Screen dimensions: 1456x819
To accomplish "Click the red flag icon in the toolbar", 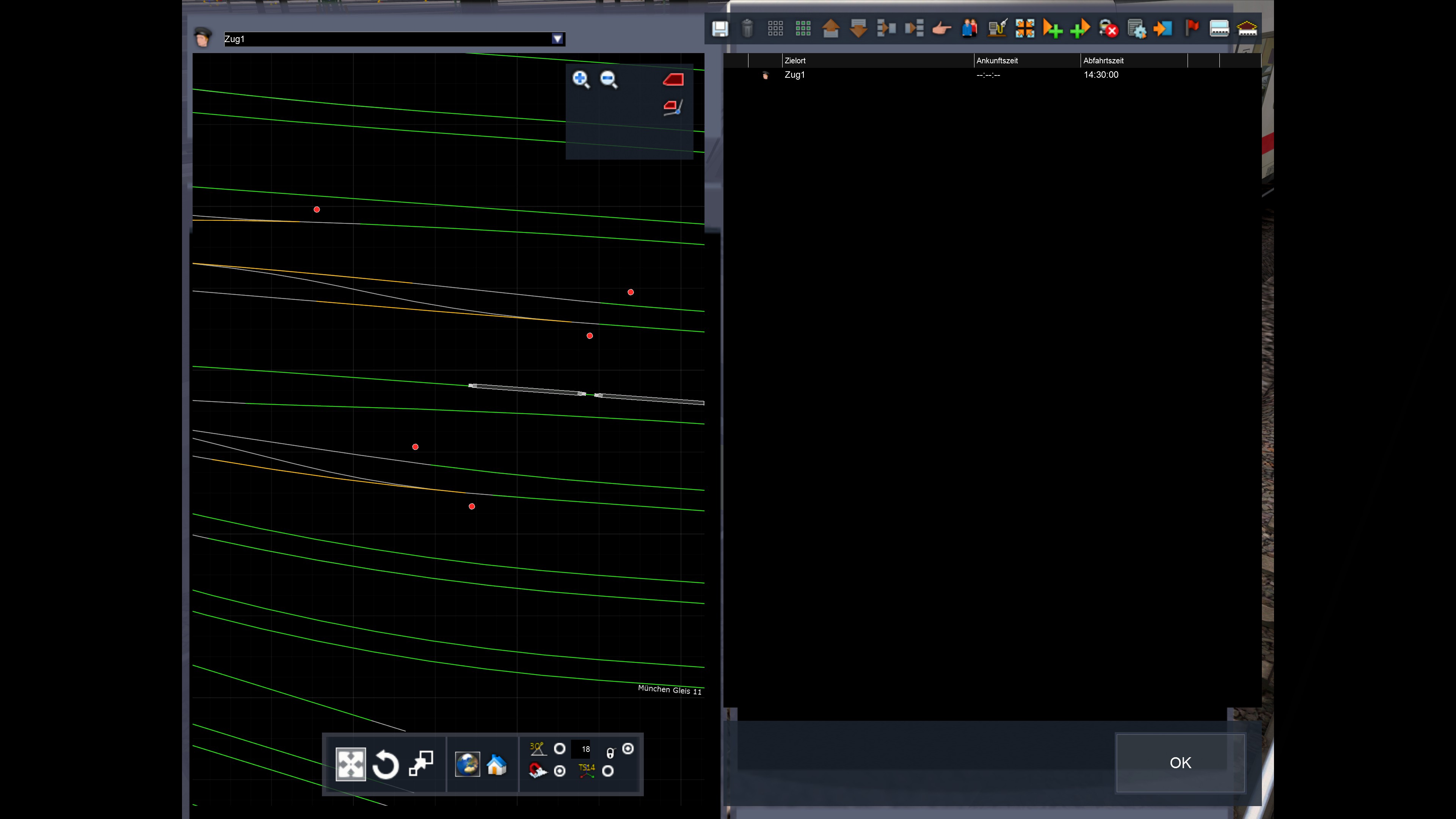I will point(1191,28).
